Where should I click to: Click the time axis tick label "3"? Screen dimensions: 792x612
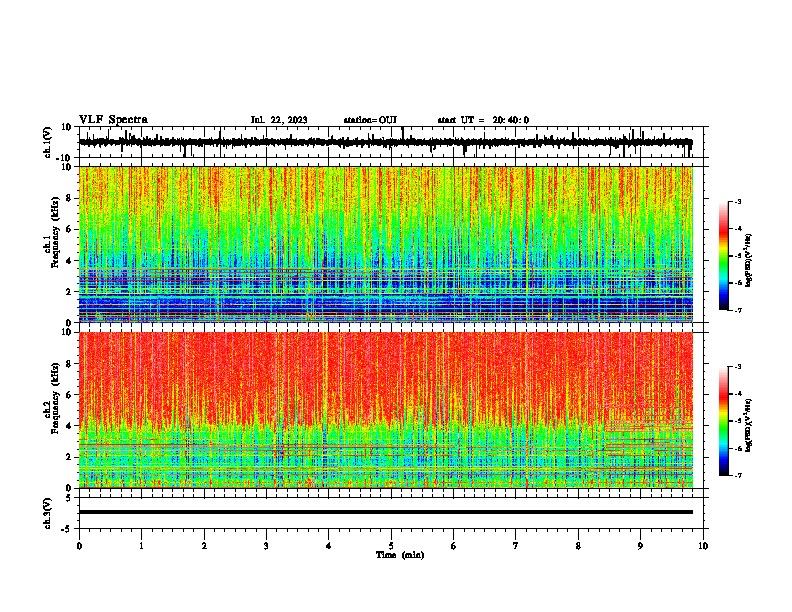pos(266,546)
